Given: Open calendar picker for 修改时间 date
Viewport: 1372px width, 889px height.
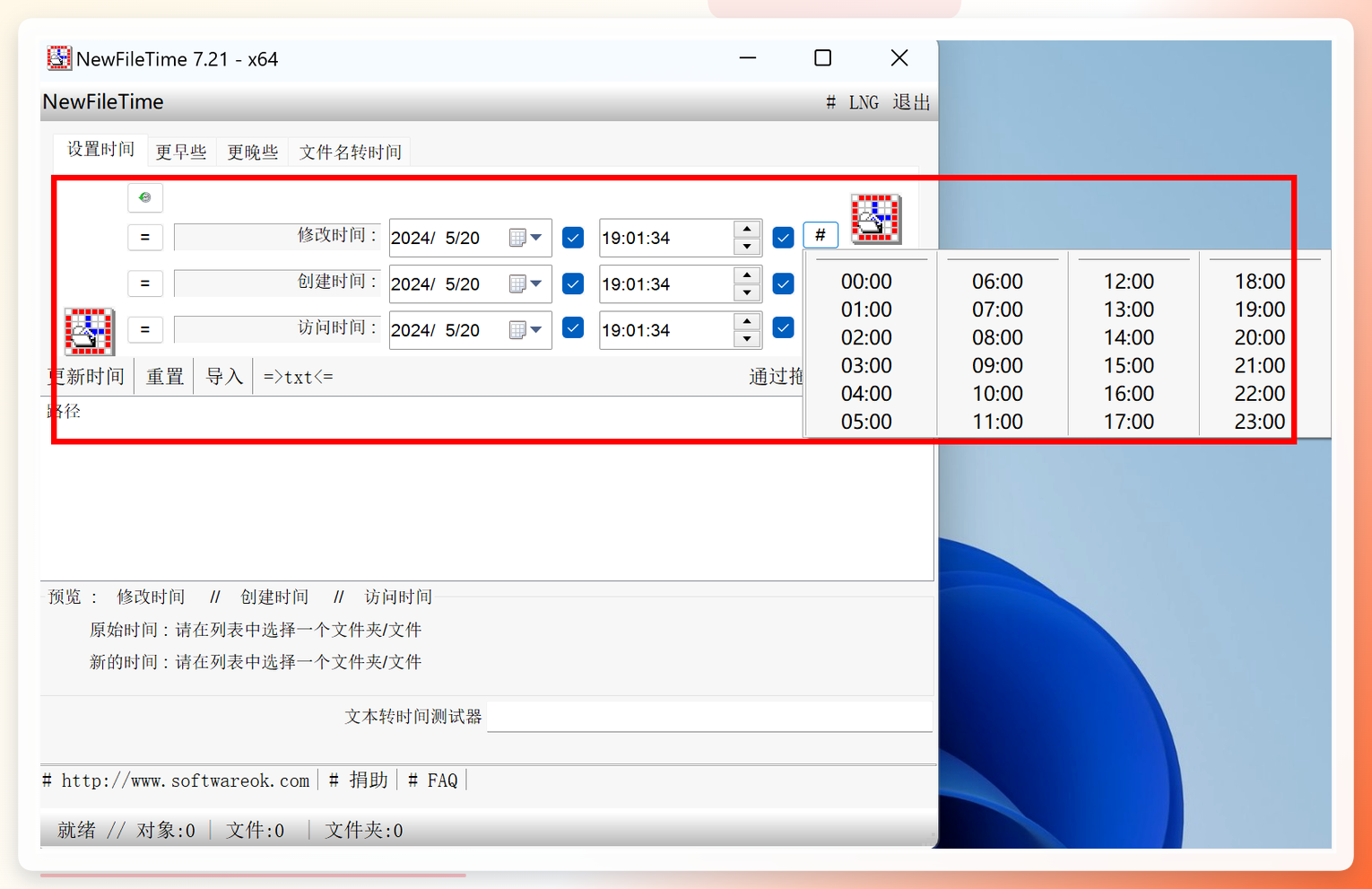Looking at the screenshot, I should (x=526, y=238).
